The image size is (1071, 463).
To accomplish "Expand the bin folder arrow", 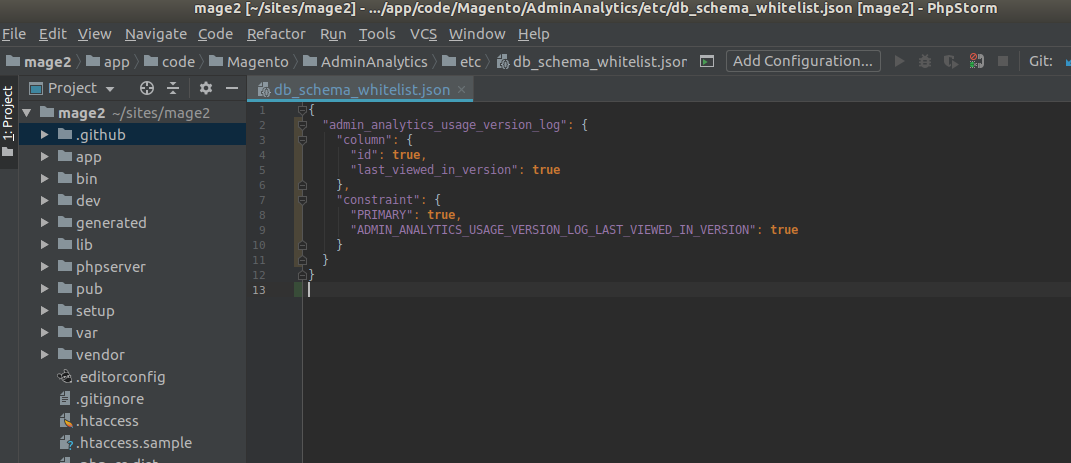I will (x=44, y=178).
